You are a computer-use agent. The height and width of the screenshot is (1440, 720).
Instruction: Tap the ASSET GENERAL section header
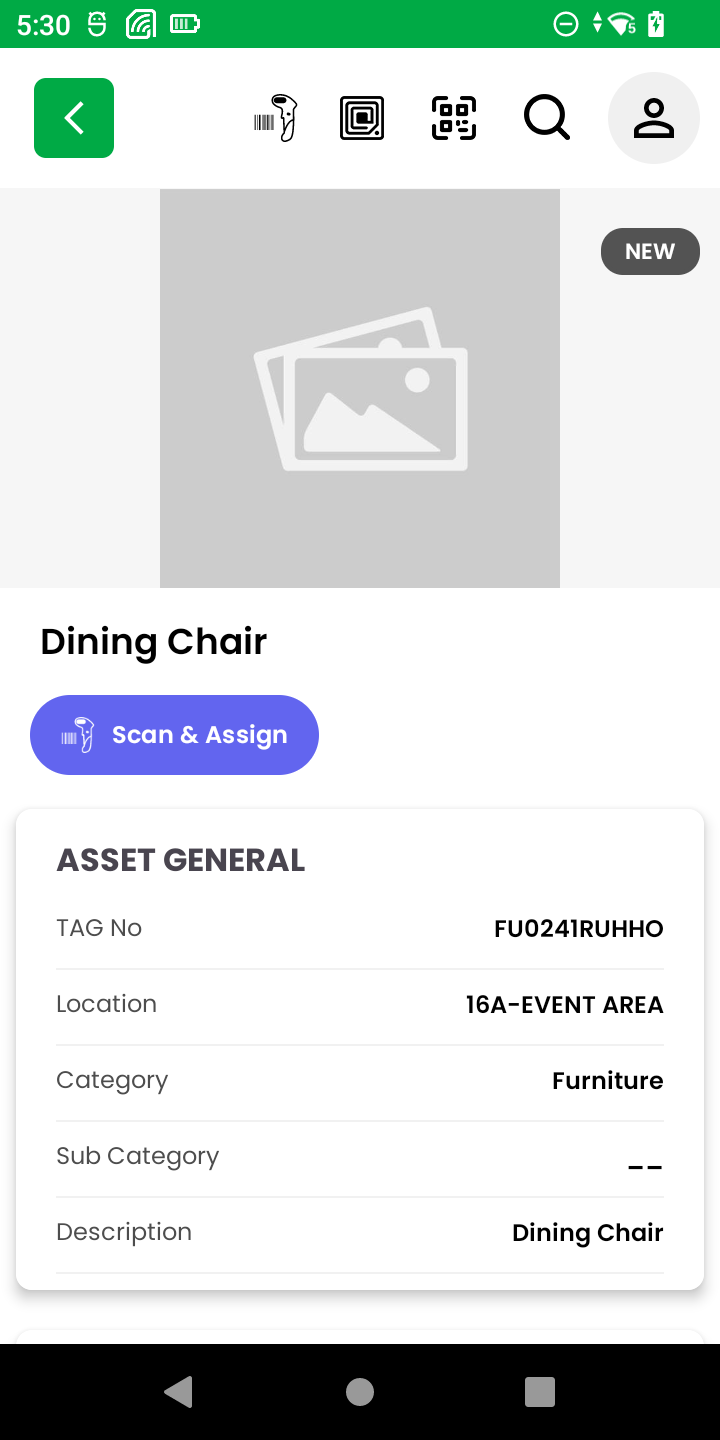click(181, 860)
